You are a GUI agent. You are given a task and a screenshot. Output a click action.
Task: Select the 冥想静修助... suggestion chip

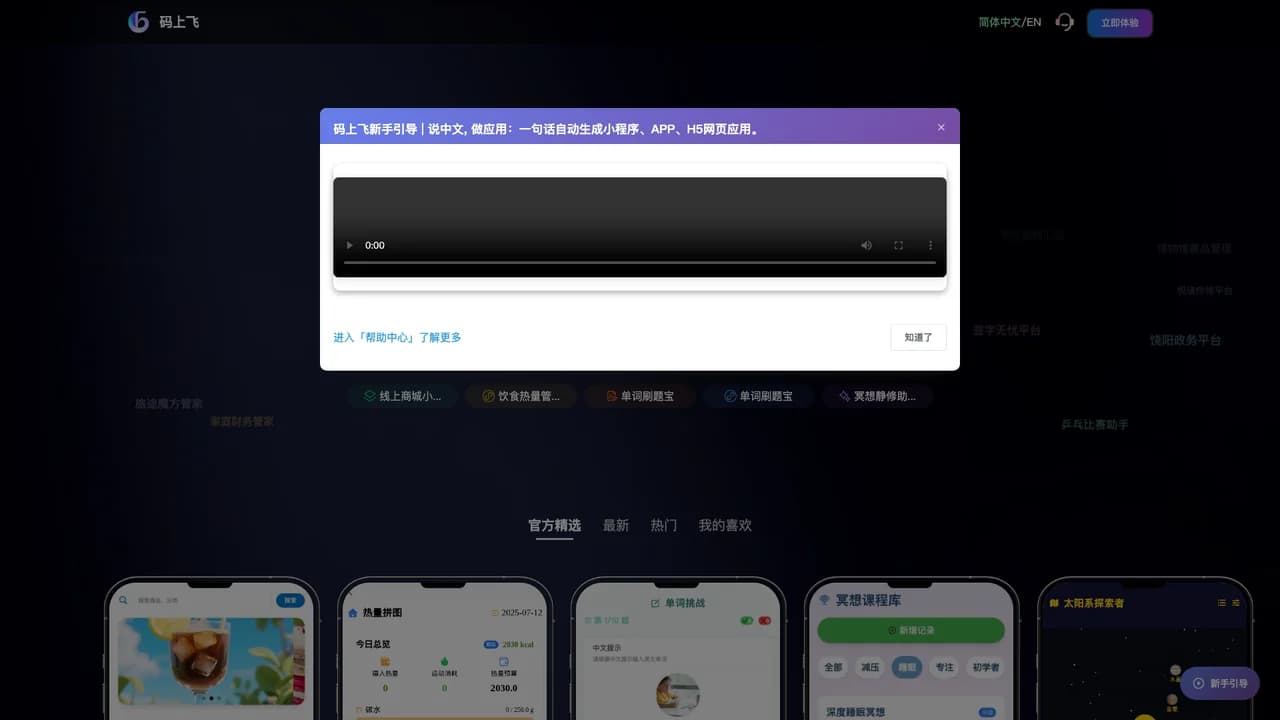(x=877, y=396)
